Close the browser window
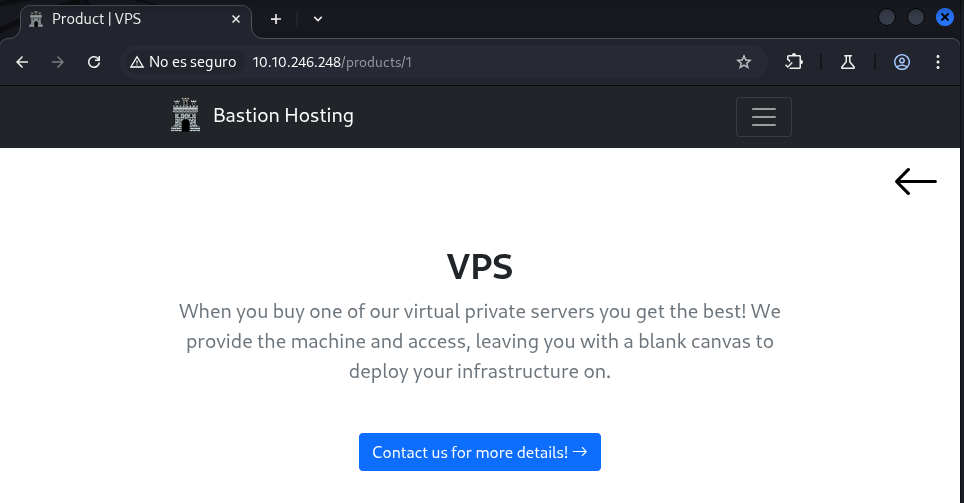 pyautogui.click(x=945, y=17)
